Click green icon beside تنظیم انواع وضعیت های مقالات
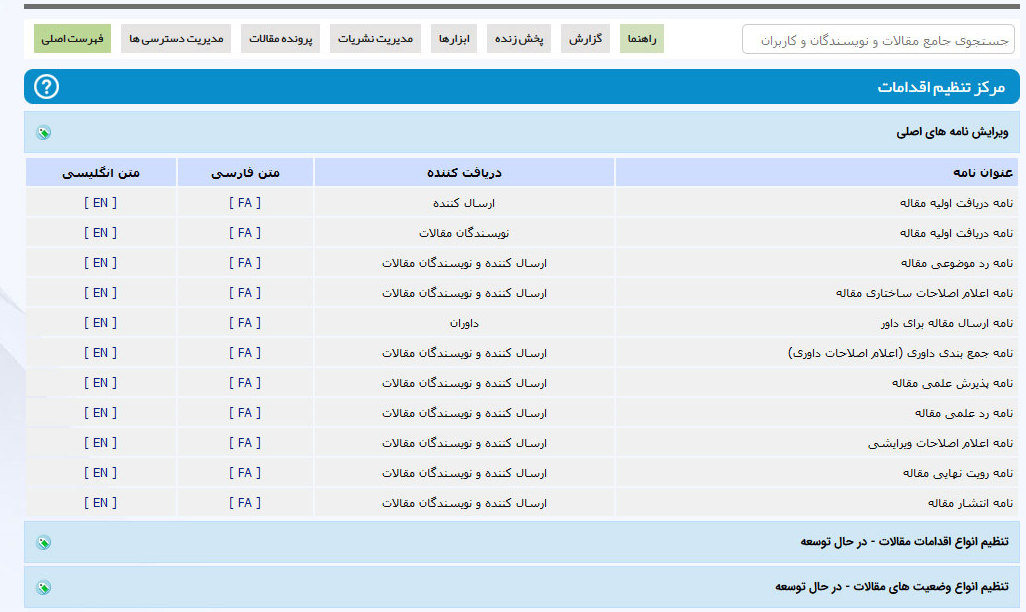1026x612 pixels. coord(43,587)
